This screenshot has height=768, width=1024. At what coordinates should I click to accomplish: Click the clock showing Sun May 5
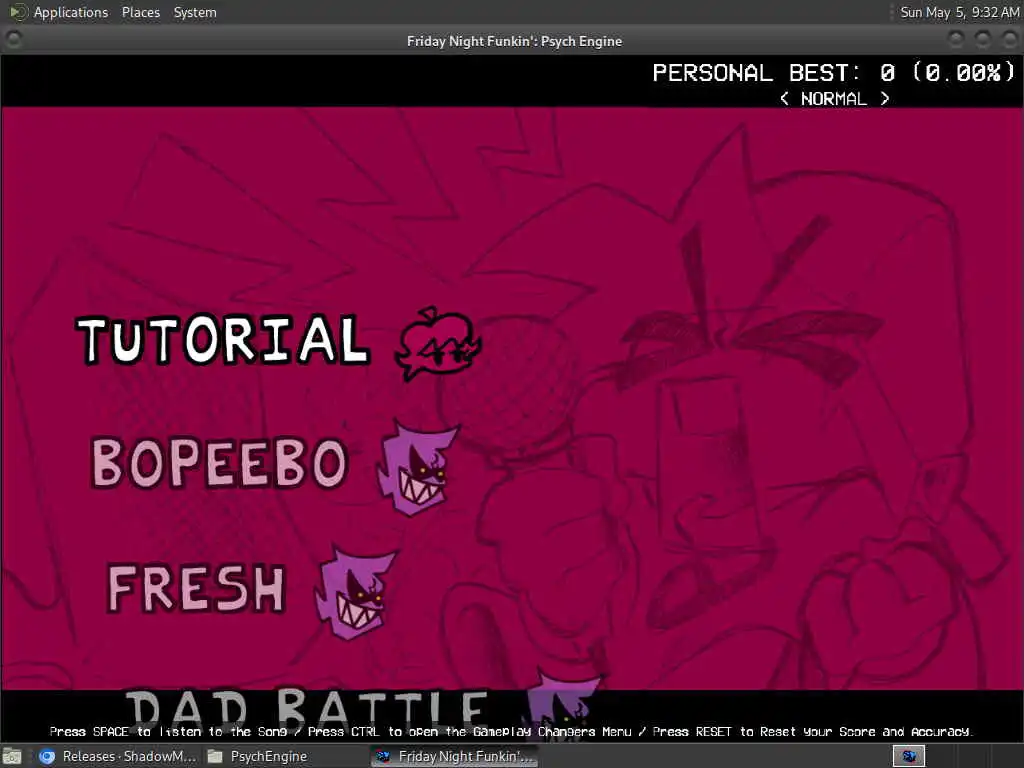959,12
